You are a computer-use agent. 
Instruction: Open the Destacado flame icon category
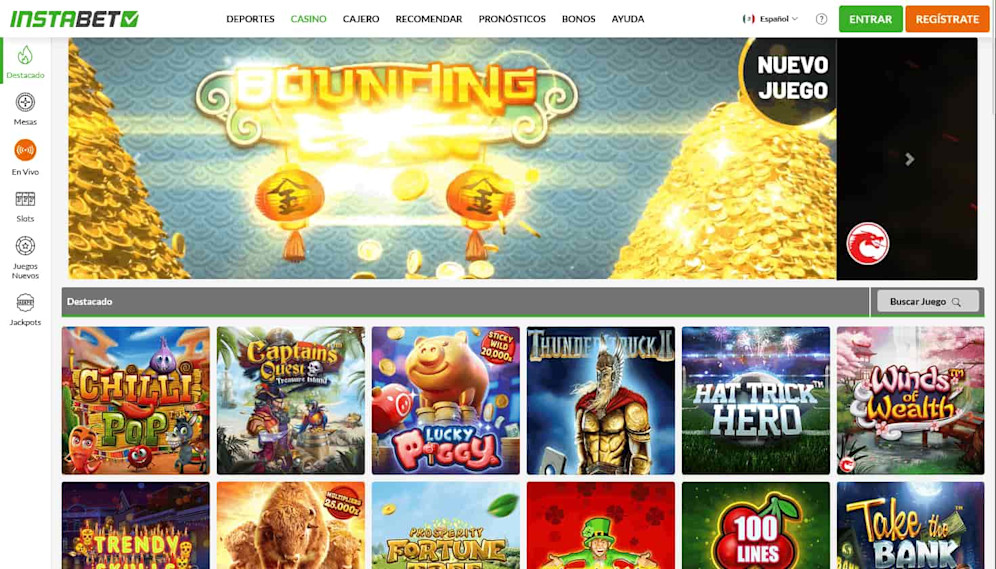point(25,56)
